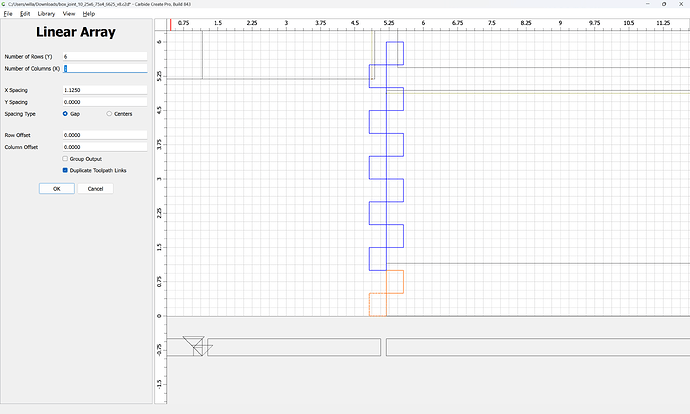Image resolution: width=690 pixels, height=414 pixels.
Task: Confirm the array with OK
Action: [x=57, y=189]
